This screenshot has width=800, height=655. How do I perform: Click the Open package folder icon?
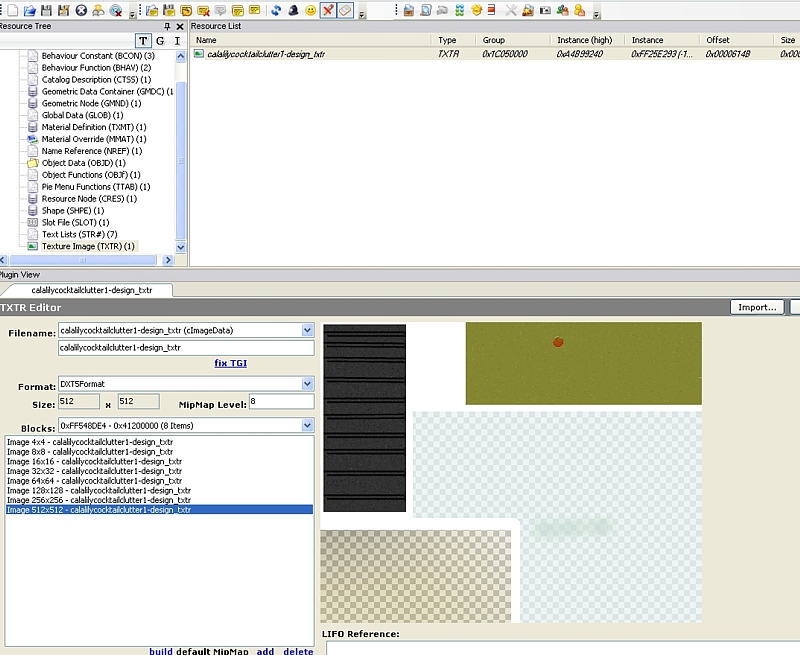[x=28, y=11]
